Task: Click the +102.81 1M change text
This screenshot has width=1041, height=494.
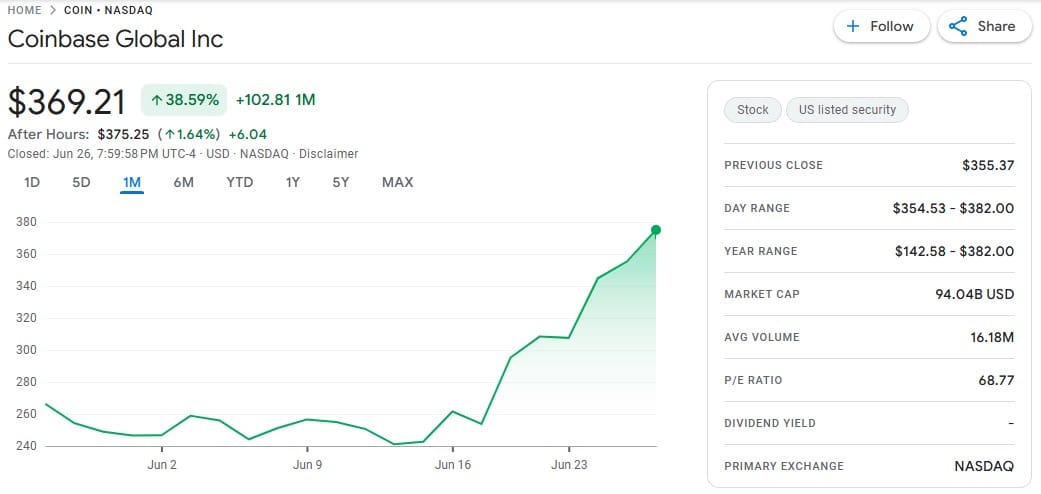Action: (276, 100)
